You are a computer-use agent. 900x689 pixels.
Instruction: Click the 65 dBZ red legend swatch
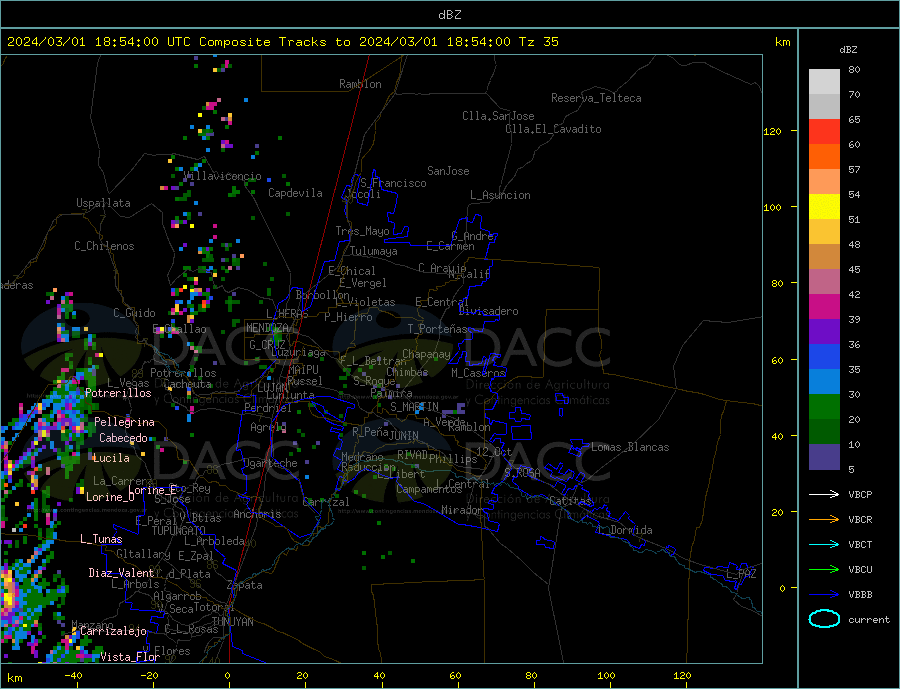pyautogui.click(x=824, y=131)
